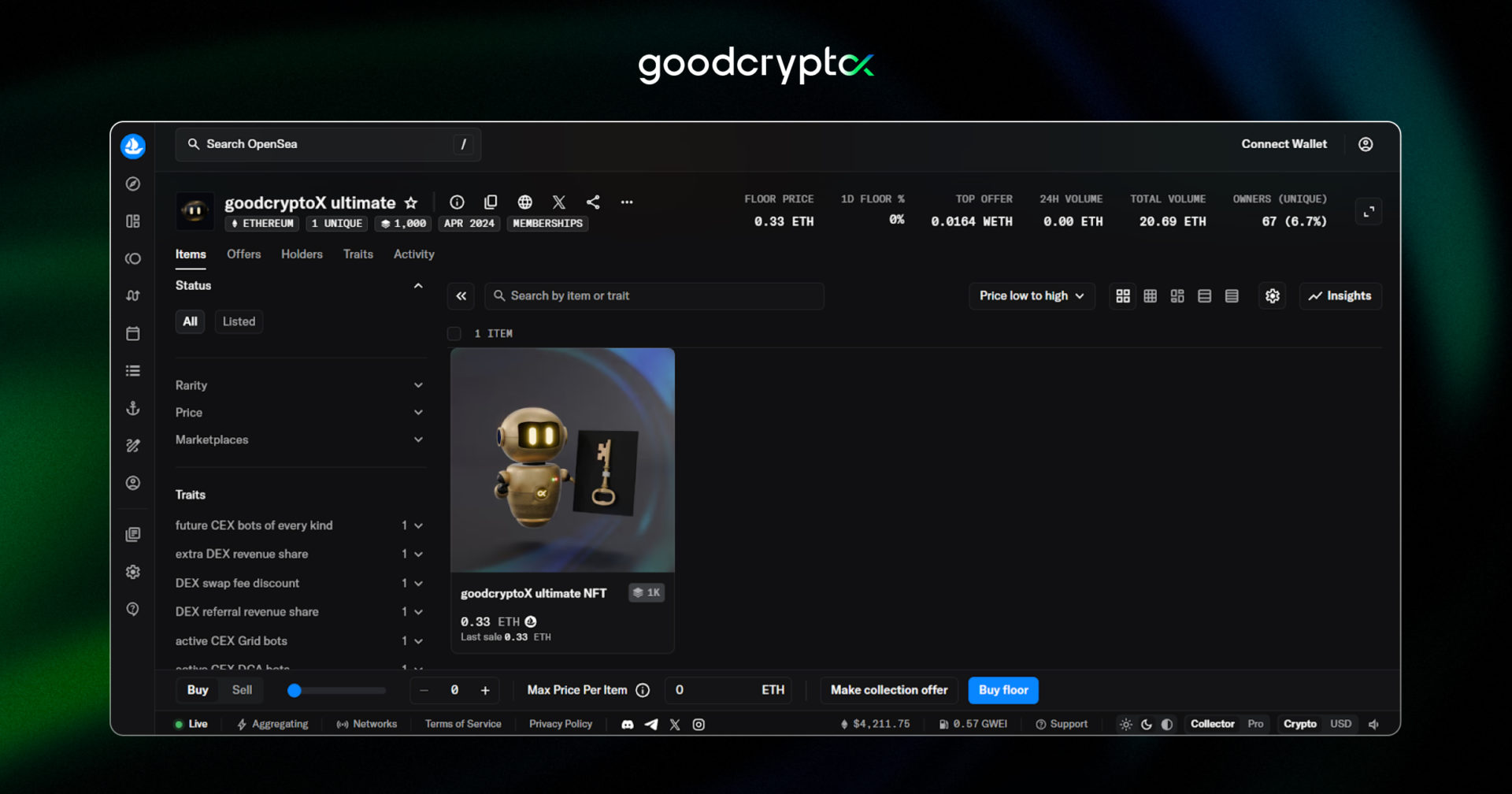Image resolution: width=1512 pixels, height=794 pixels.
Task: Switch to the Holders tab
Action: [x=302, y=254]
